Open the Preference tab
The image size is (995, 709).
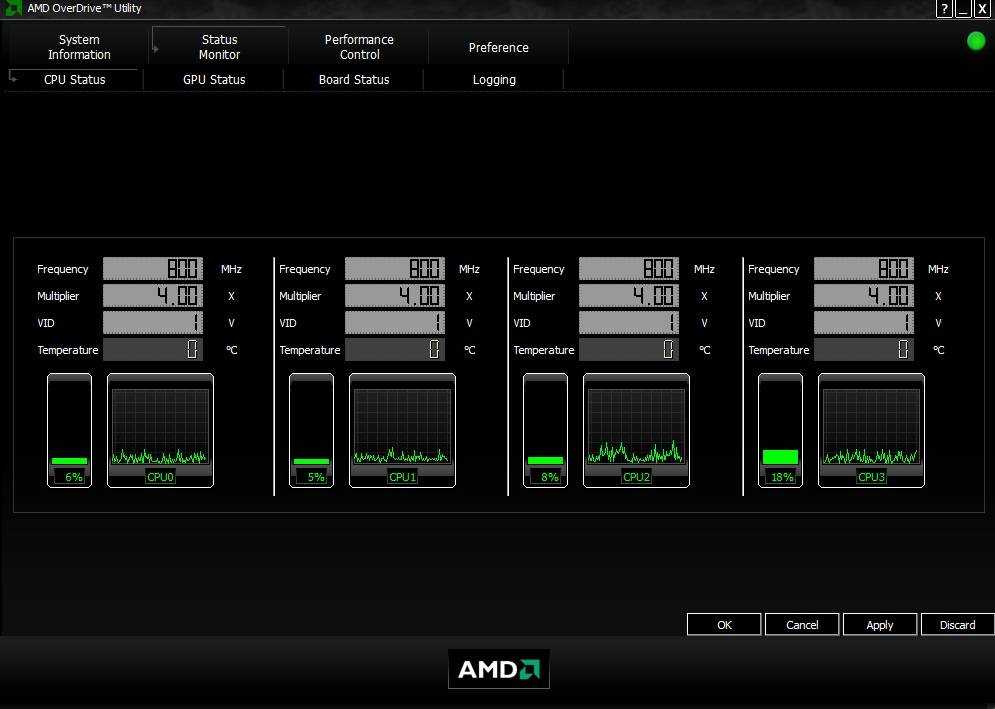[499, 48]
